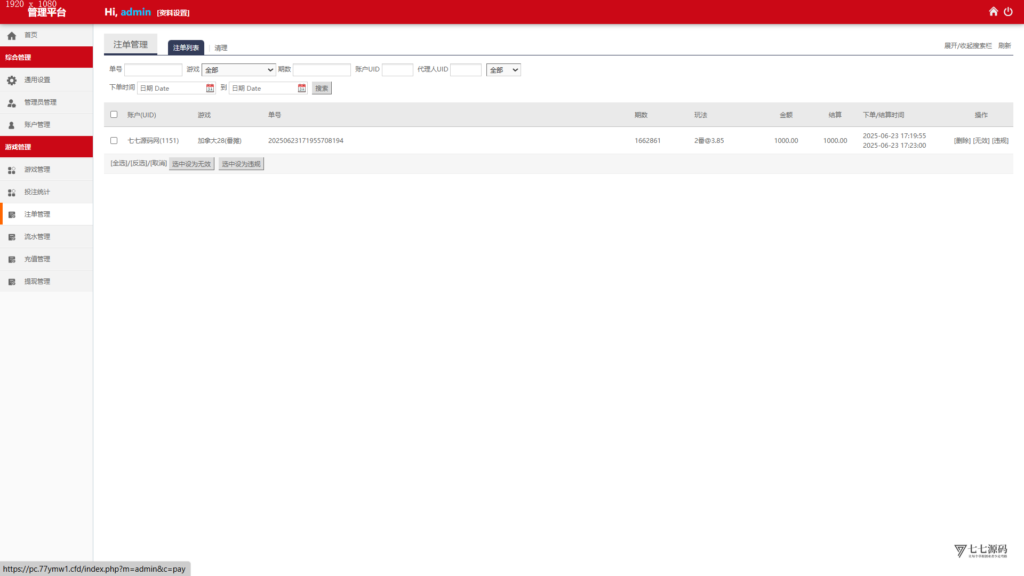Click the [删除] link in the order row
The height and width of the screenshot is (576, 1024).
[962, 140]
